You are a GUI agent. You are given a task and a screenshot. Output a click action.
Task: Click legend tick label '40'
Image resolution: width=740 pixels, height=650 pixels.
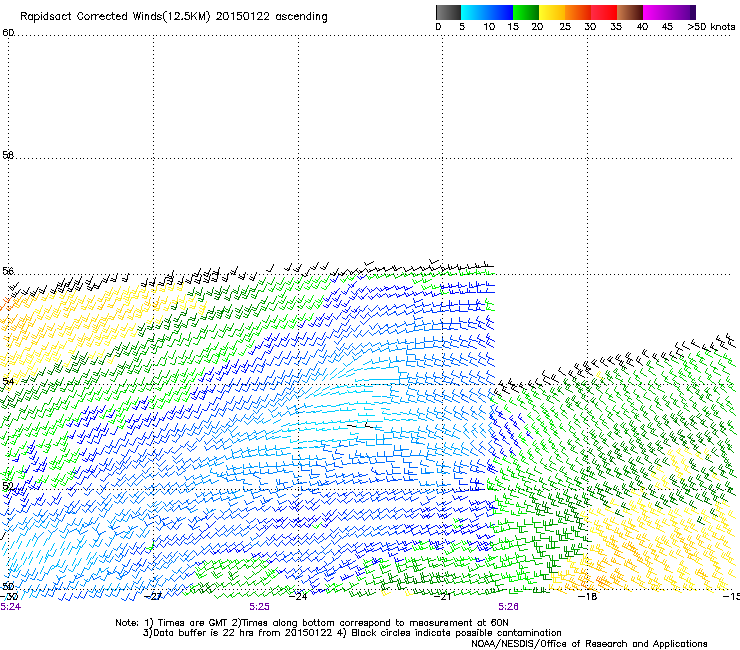[x=642, y=27]
